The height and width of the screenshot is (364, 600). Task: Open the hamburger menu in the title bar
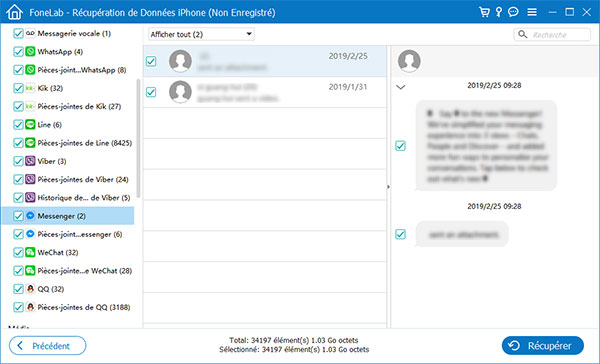(532, 12)
